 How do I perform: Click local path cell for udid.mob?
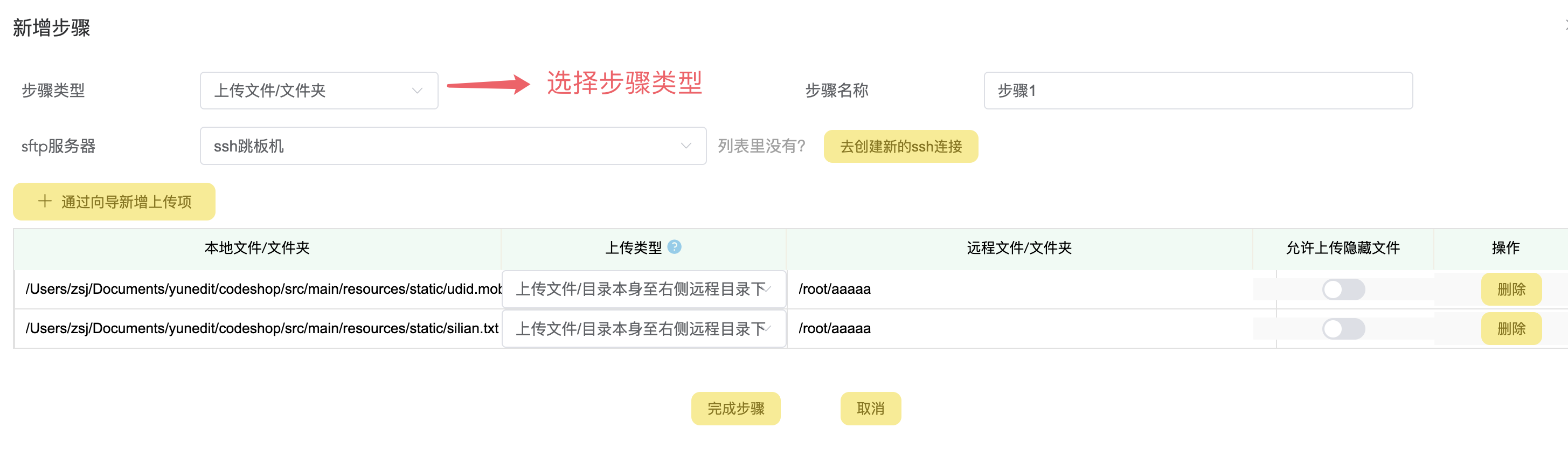point(262,289)
